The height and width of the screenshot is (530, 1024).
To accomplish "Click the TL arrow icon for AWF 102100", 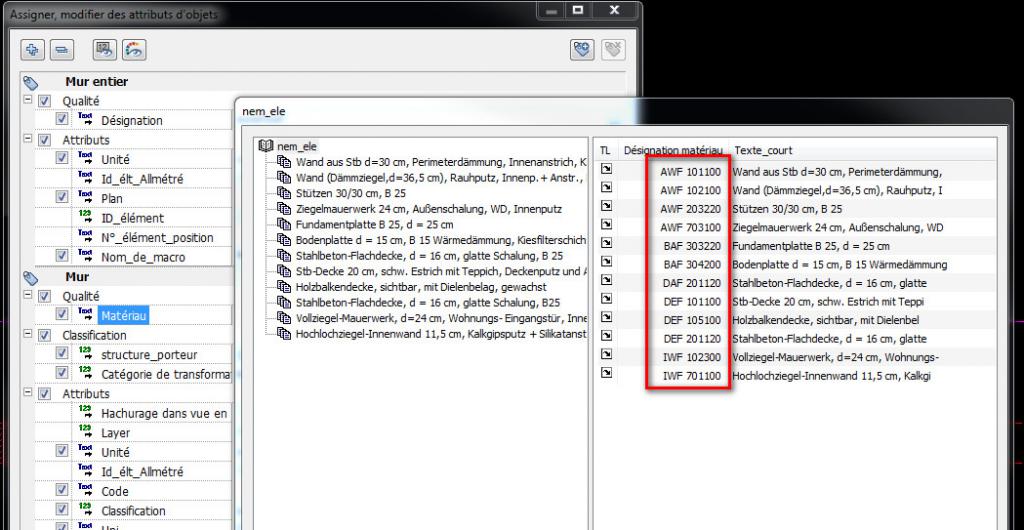I will pos(607,187).
